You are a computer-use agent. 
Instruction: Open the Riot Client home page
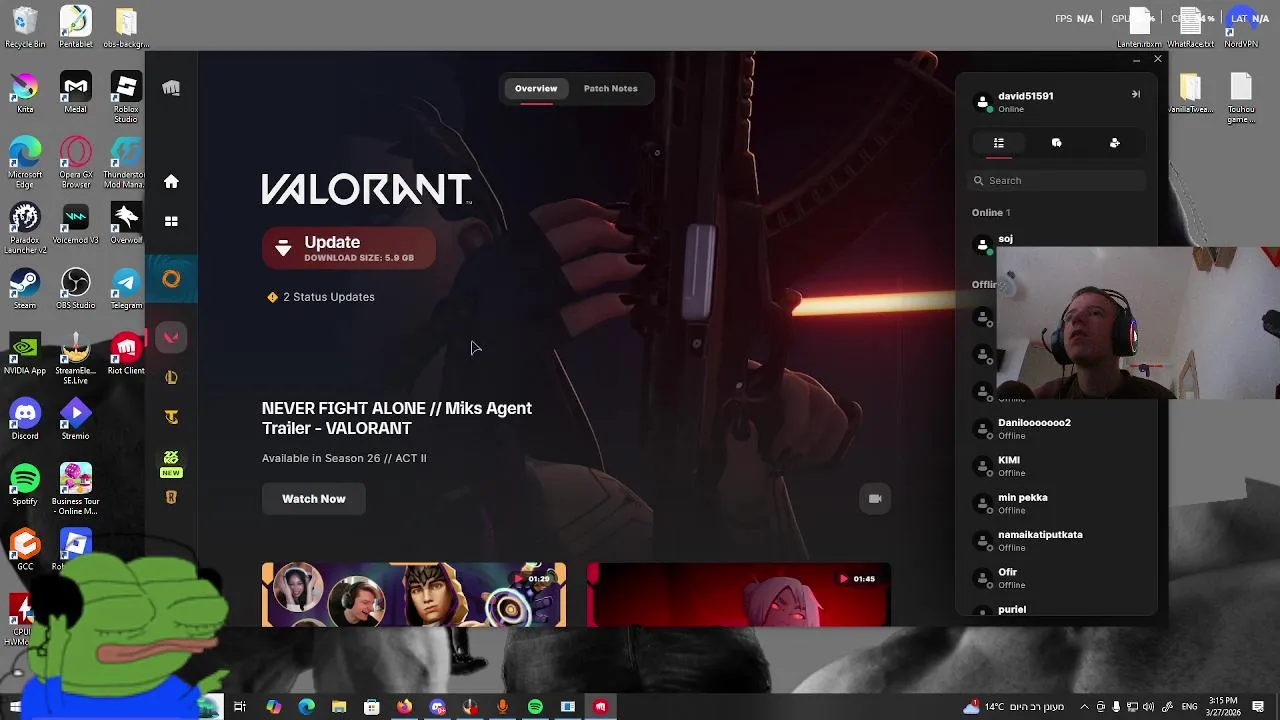click(171, 182)
